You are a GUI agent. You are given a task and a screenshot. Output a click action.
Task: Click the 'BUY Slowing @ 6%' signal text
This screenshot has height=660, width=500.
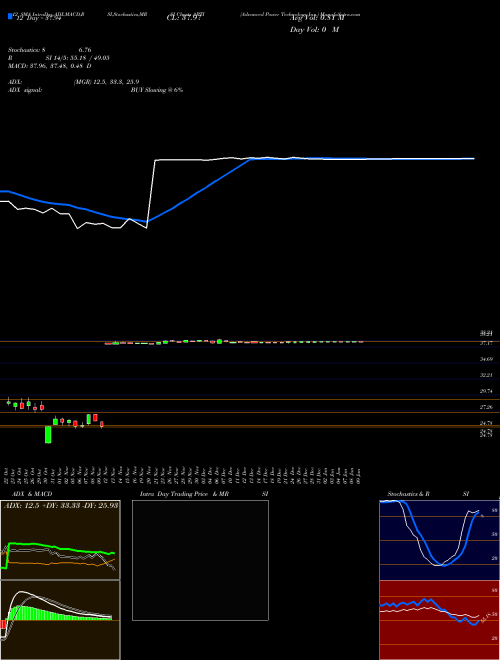(x=157, y=90)
